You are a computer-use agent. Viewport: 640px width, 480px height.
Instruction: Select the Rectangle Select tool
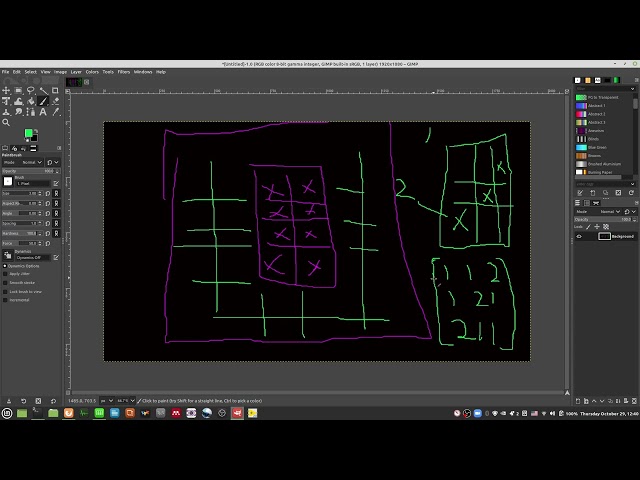[x=18, y=91]
